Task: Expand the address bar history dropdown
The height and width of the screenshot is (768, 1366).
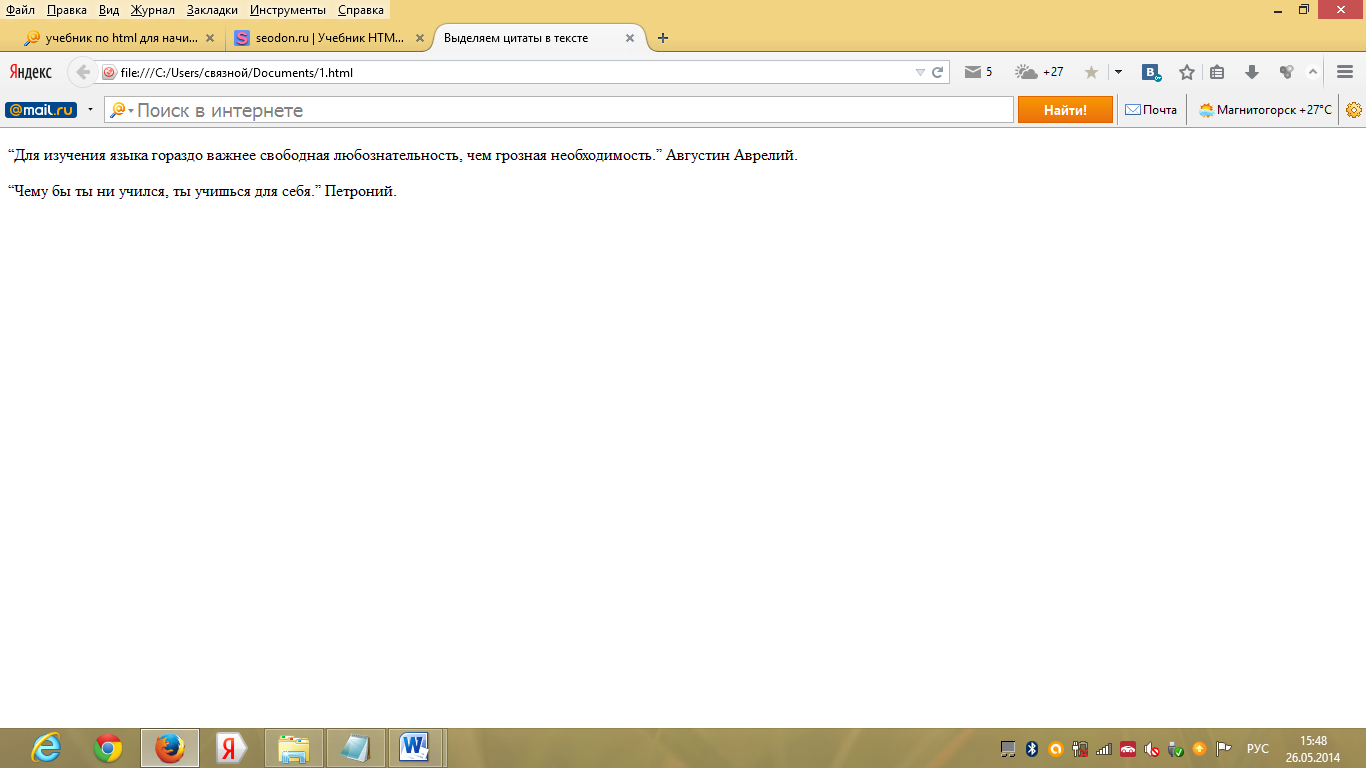Action: coord(920,72)
